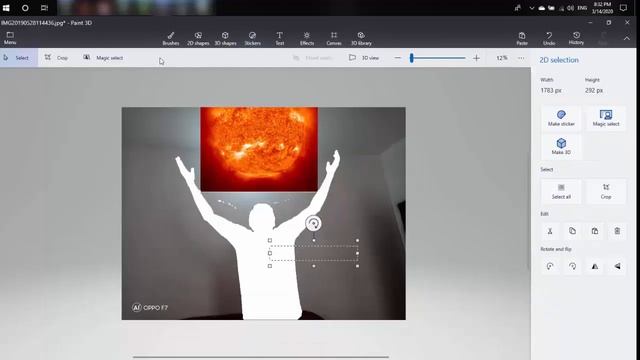Viewport: 640px width, 360px height.
Task: Click the Rotate right icon
Action: (x=572, y=266)
